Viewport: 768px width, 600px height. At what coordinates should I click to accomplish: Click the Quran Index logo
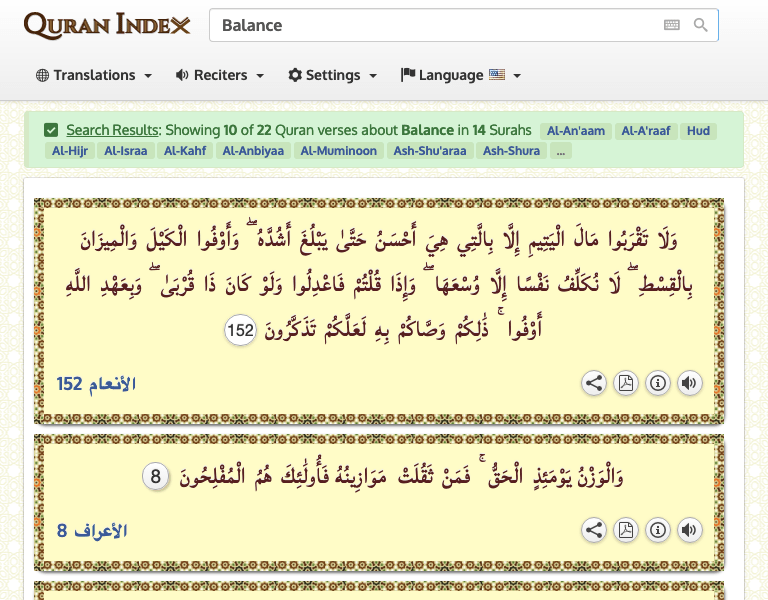tap(107, 25)
